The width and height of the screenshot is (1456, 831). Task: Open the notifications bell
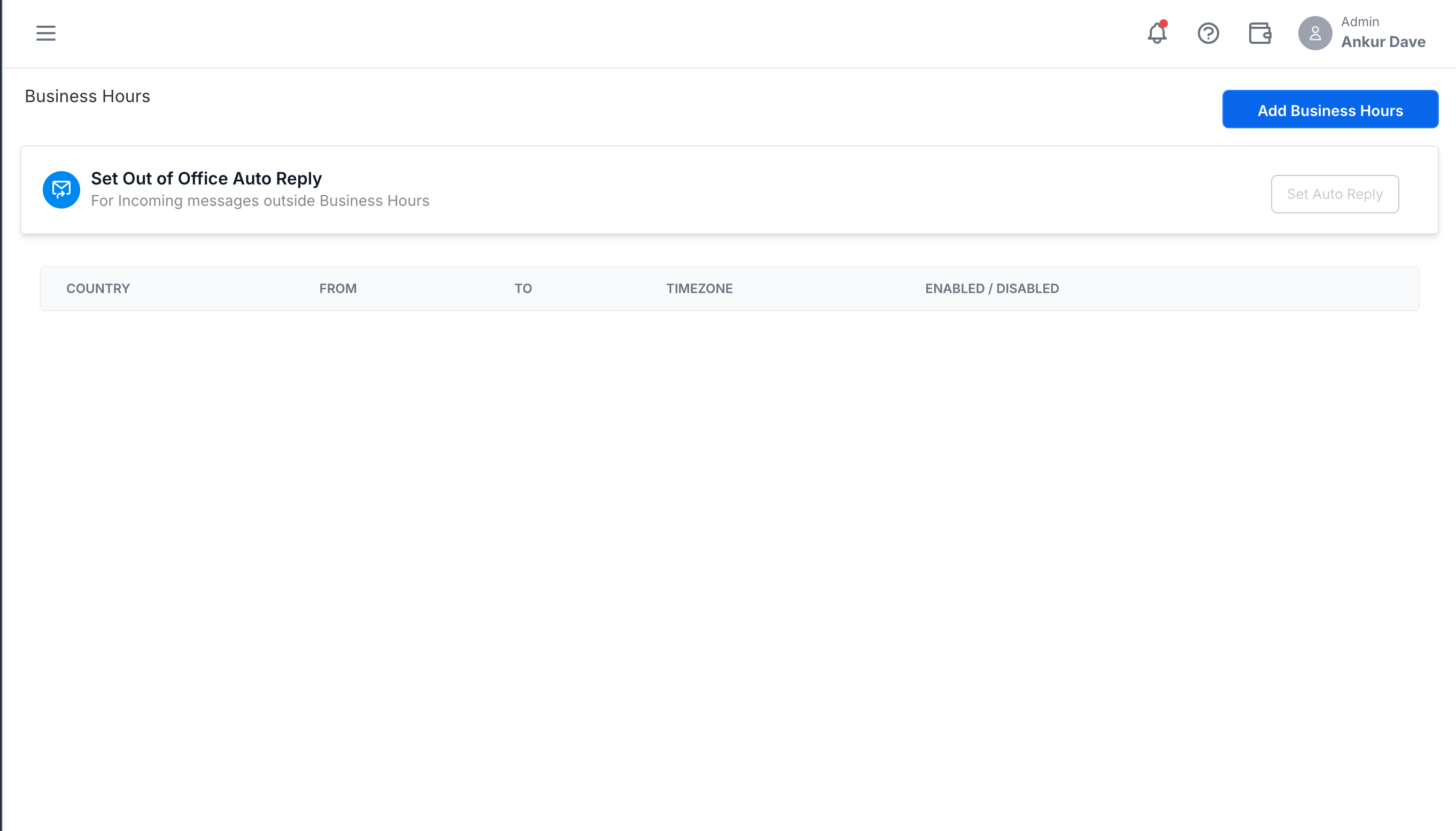tap(1157, 33)
